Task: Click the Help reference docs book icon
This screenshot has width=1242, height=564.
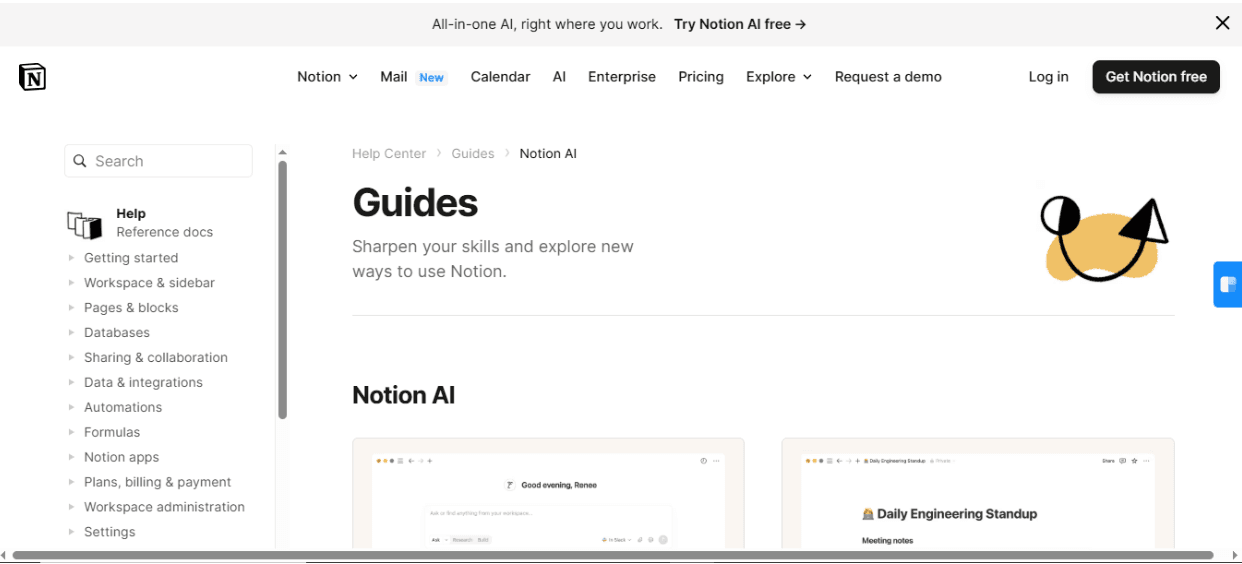Action: pyautogui.click(x=85, y=225)
